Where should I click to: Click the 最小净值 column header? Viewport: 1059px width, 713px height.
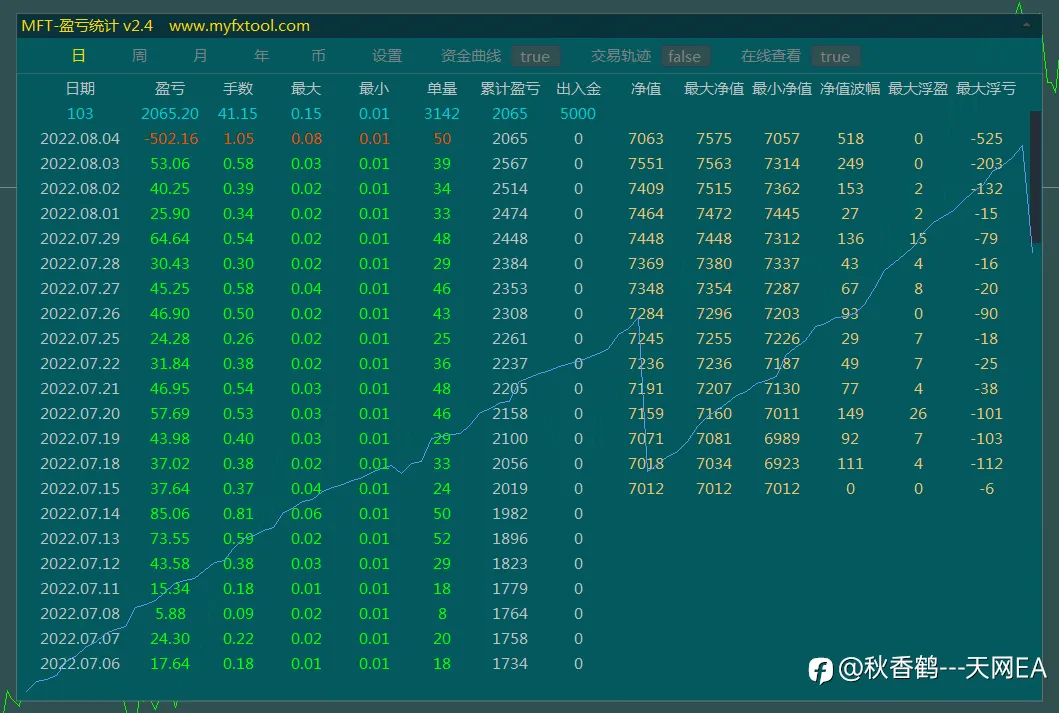tap(782, 88)
